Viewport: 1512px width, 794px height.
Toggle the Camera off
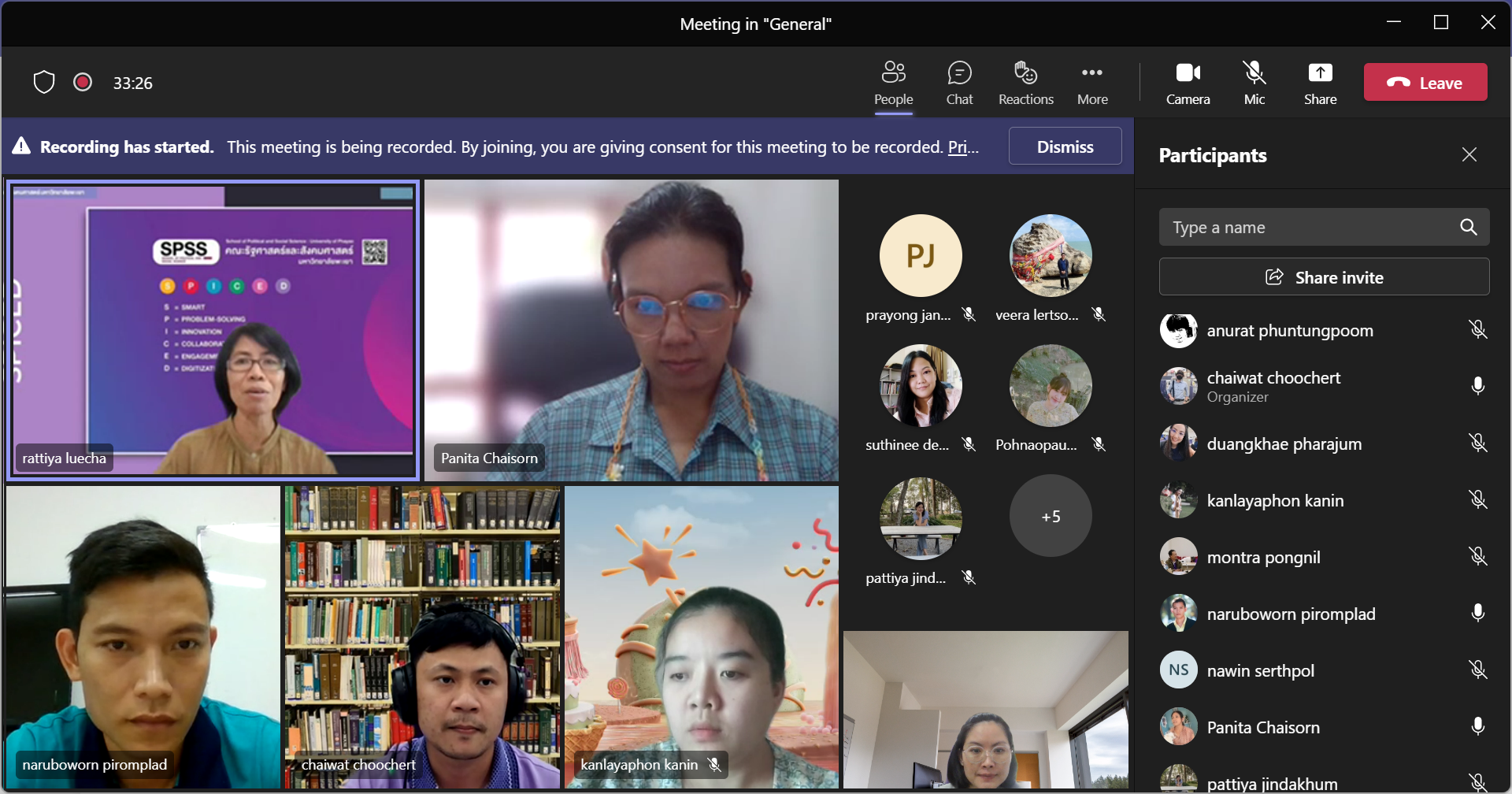pos(1188,83)
